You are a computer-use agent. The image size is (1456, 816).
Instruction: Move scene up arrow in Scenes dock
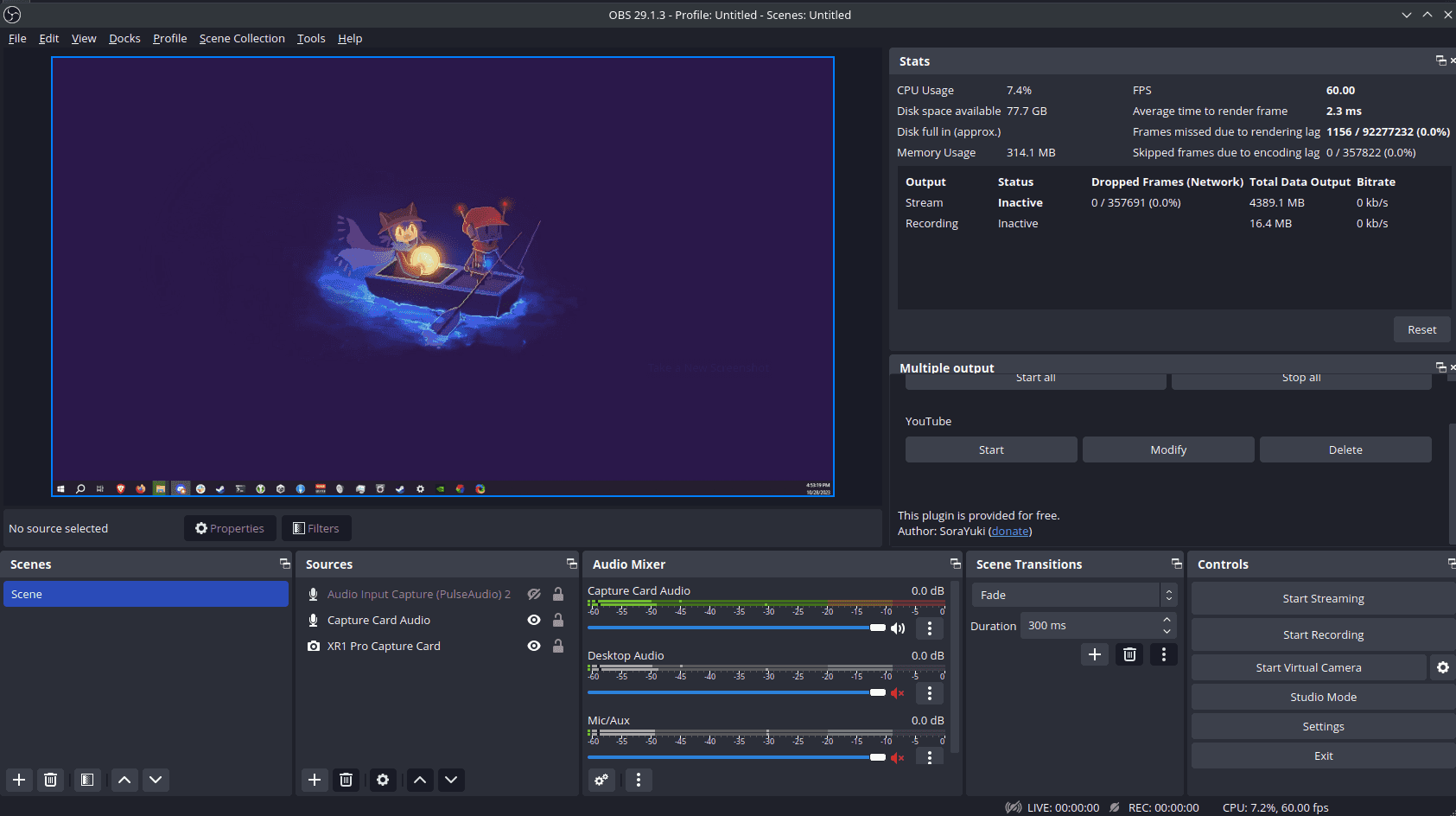click(x=124, y=780)
